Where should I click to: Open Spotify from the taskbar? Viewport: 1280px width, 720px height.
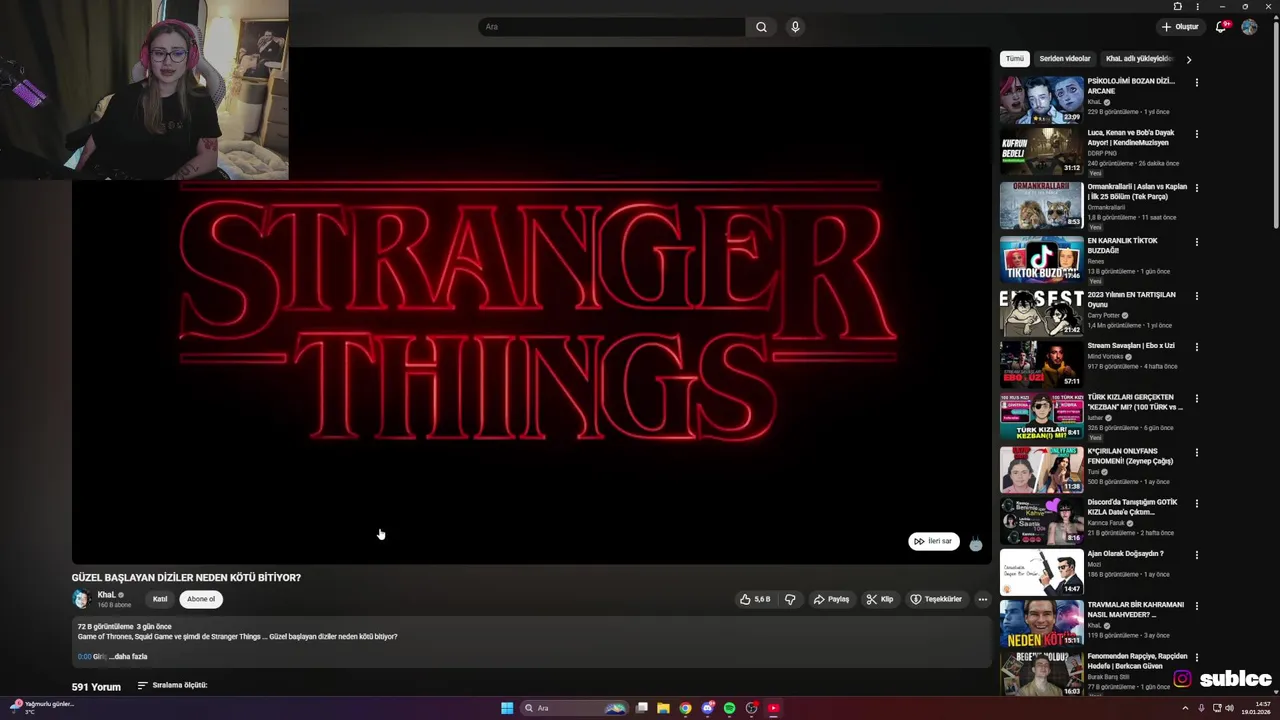click(729, 708)
